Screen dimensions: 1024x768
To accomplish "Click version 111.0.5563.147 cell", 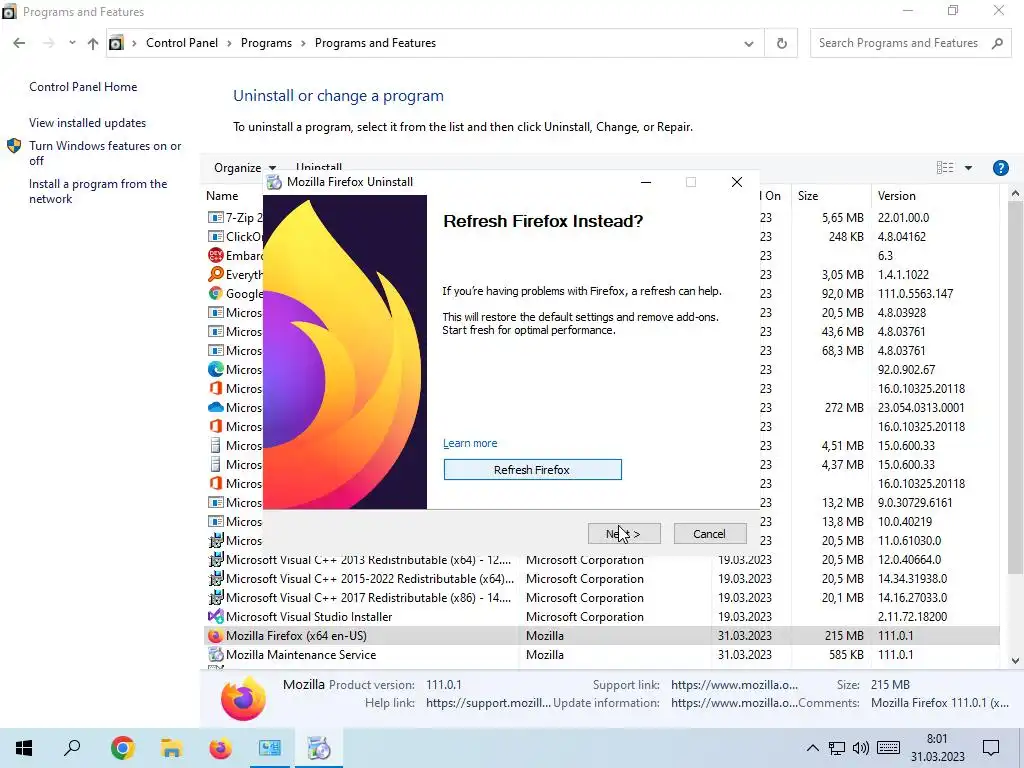I will coord(915,293).
